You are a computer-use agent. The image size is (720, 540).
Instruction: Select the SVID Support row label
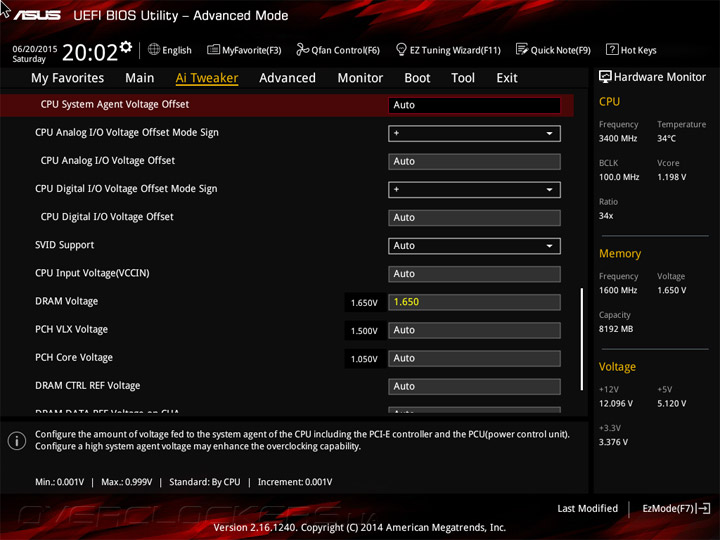coord(64,245)
